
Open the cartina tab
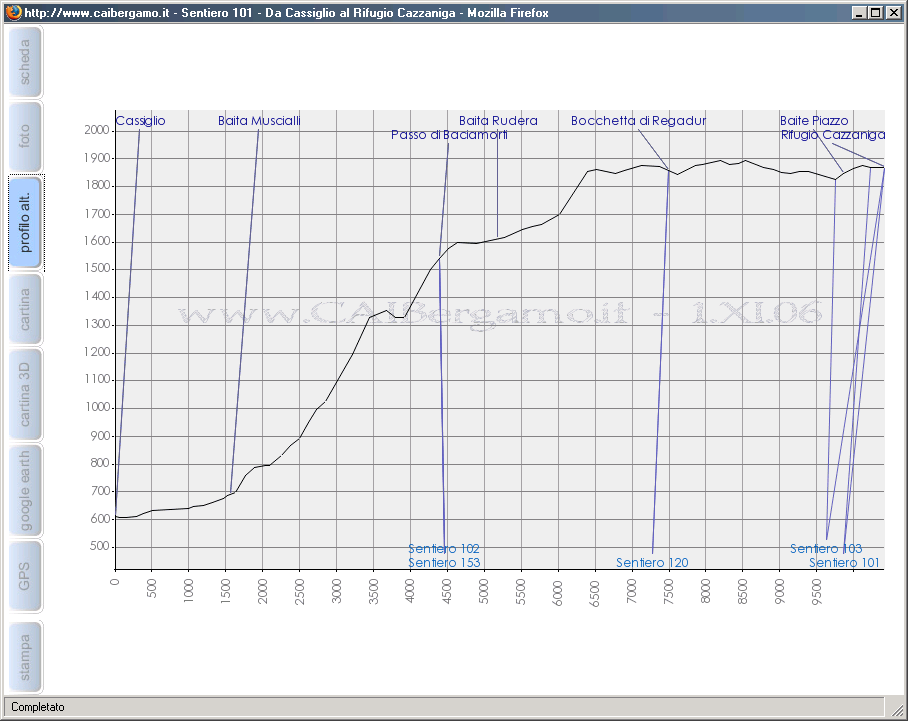point(25,309)
